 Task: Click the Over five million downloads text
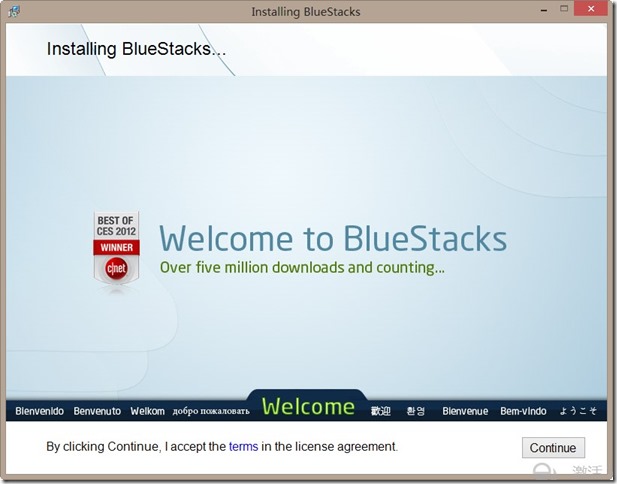[x=302, y=268]
